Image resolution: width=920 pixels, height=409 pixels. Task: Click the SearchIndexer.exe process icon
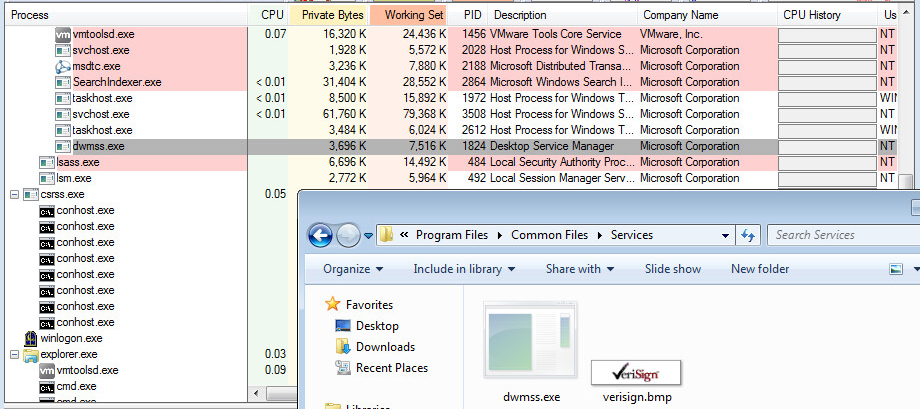pos(63,82)
